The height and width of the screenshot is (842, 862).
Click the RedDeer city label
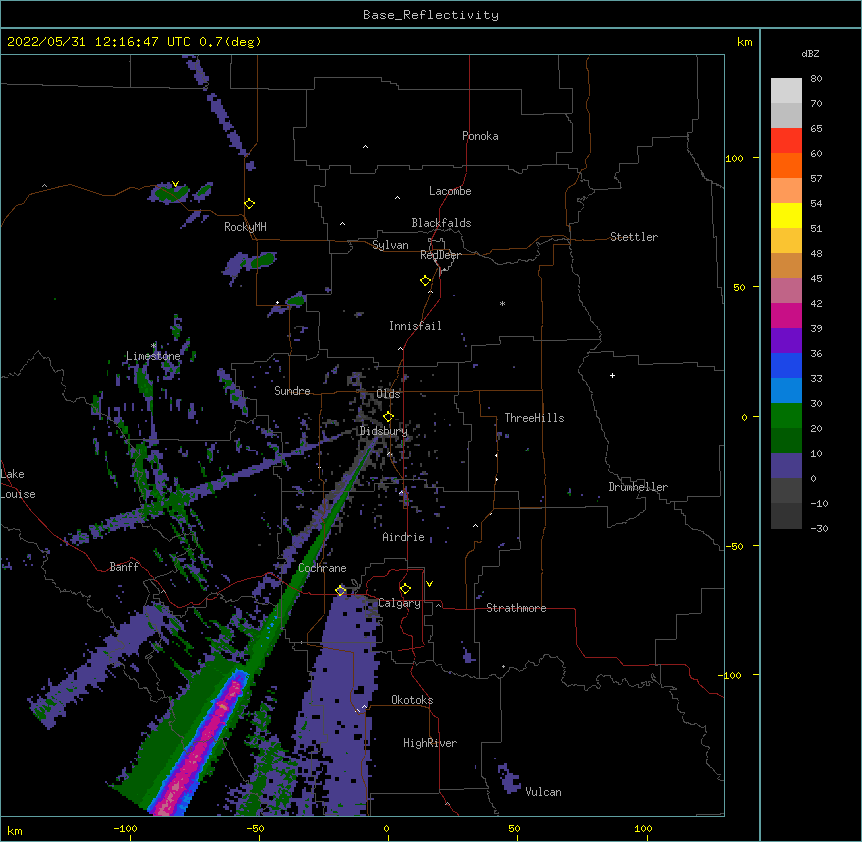440,255
